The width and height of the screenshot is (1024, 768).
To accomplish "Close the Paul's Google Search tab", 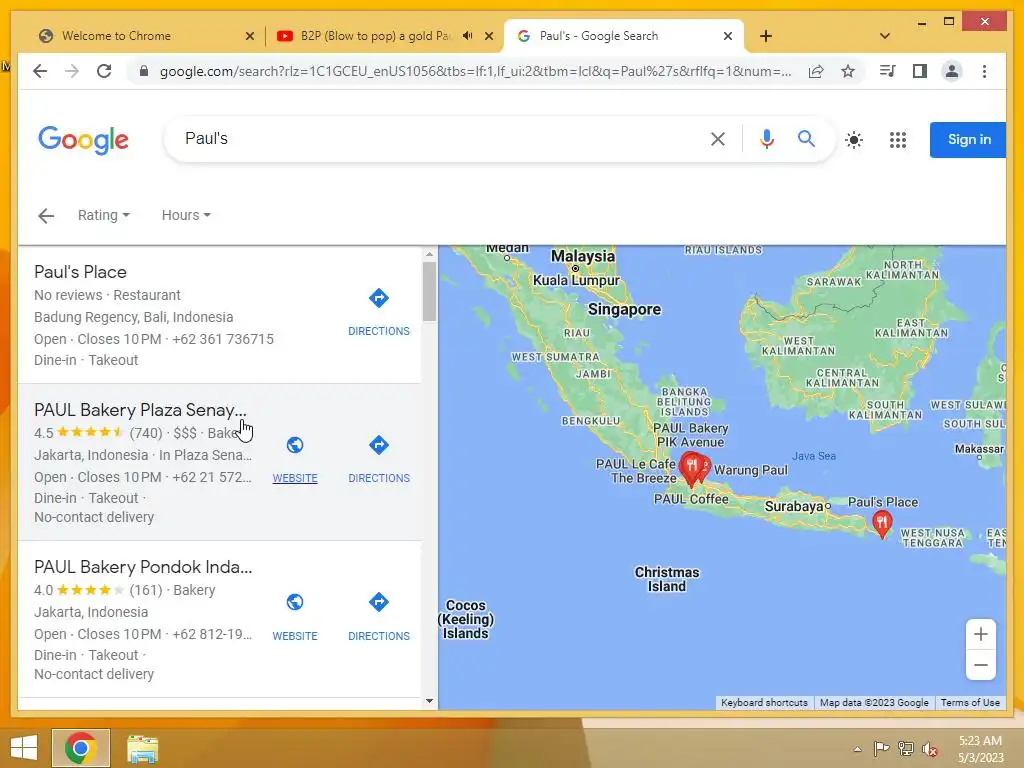I will point(728,36).
